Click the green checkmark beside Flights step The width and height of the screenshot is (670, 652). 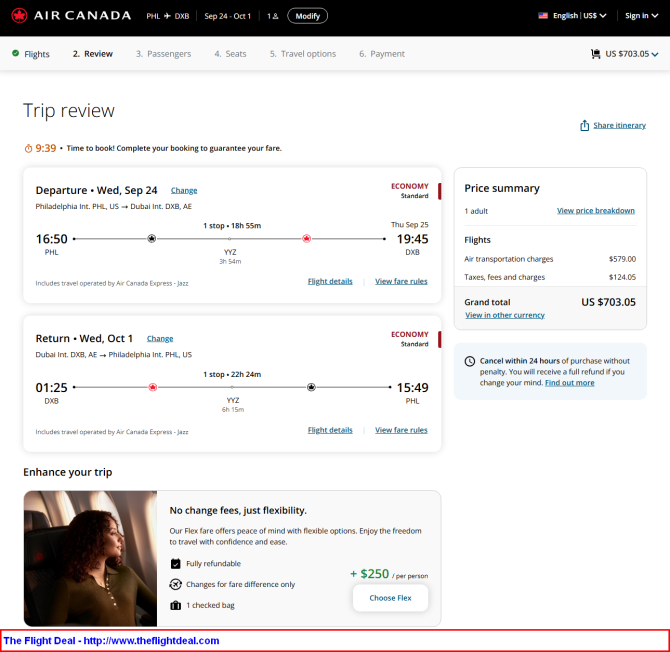pos(16,53)
